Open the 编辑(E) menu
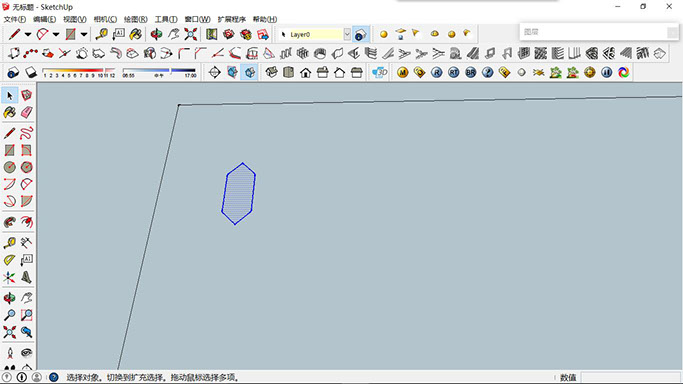Viewport: 683px width, 384px height. [x=44, y=19]
